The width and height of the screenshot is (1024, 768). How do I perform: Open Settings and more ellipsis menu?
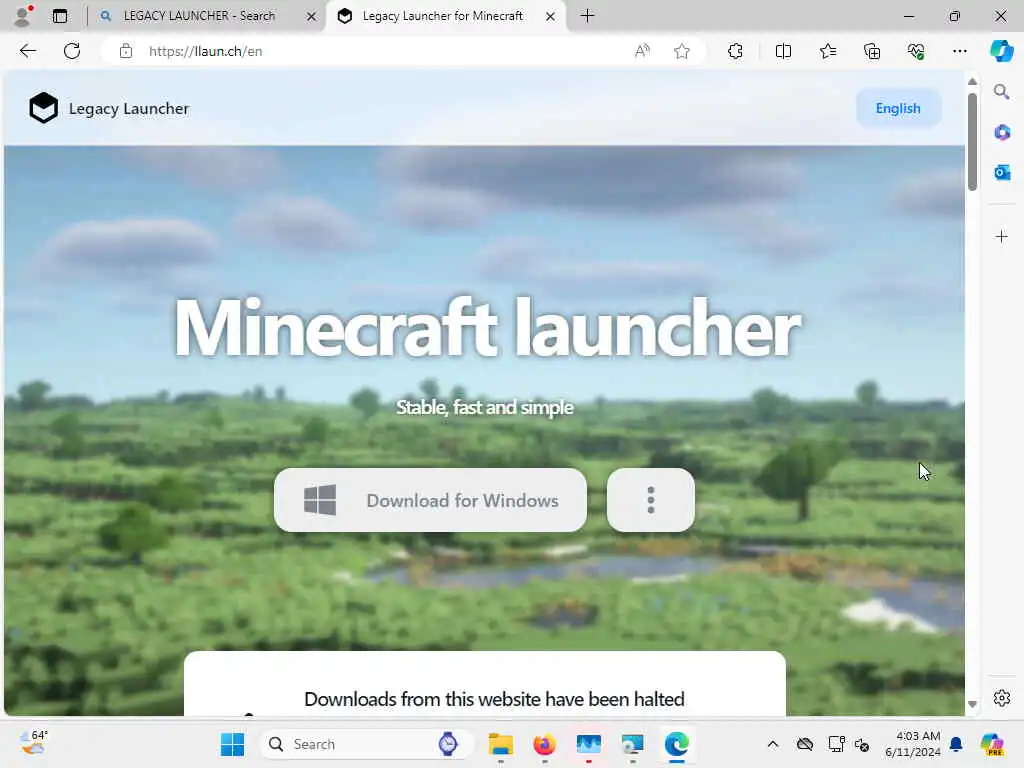click(x=959, y=51)
